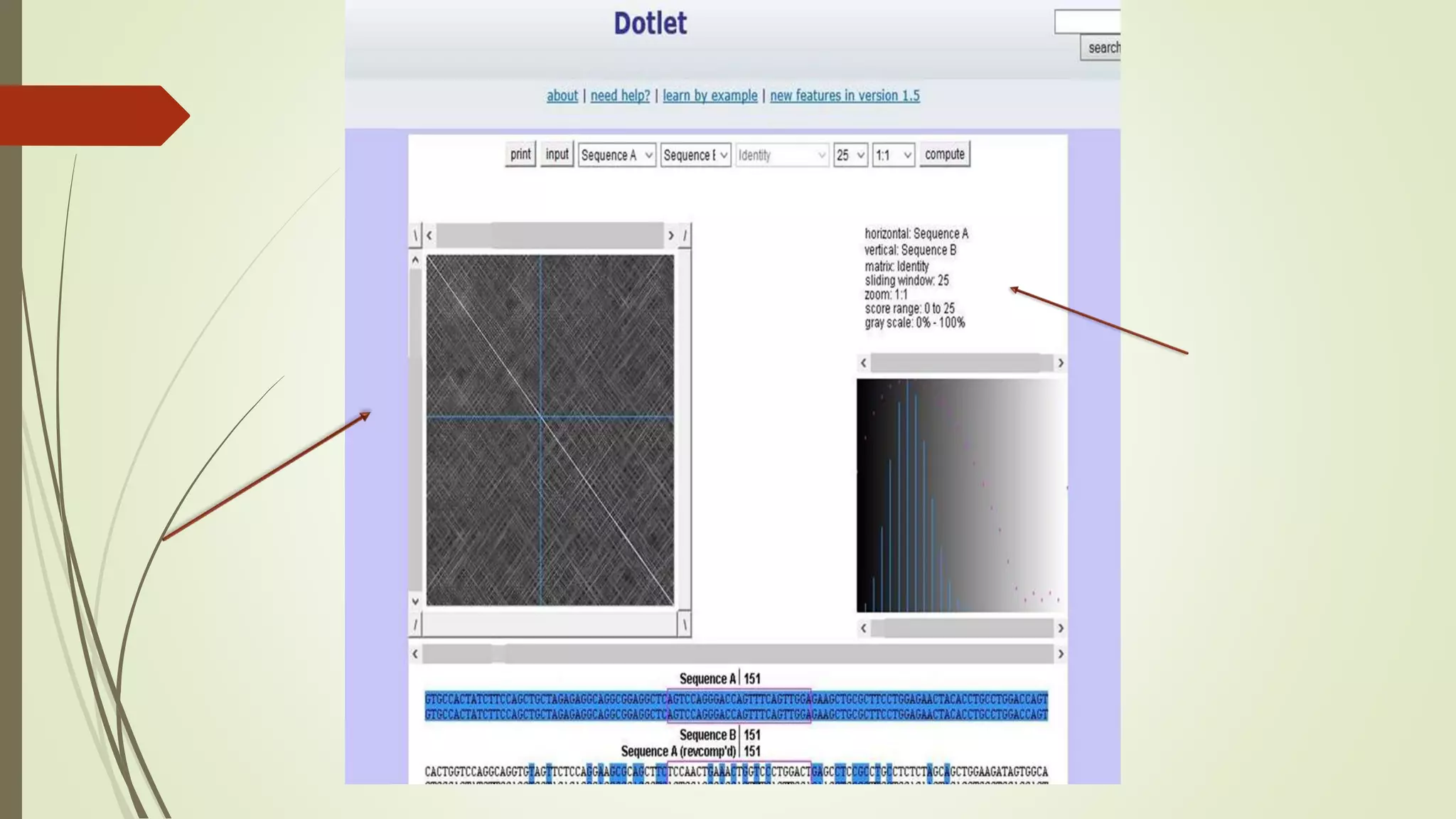Expand the sliding window size 25 dropdown
The height and width of the screenshot is (819, 1456).
click(850, 155)
